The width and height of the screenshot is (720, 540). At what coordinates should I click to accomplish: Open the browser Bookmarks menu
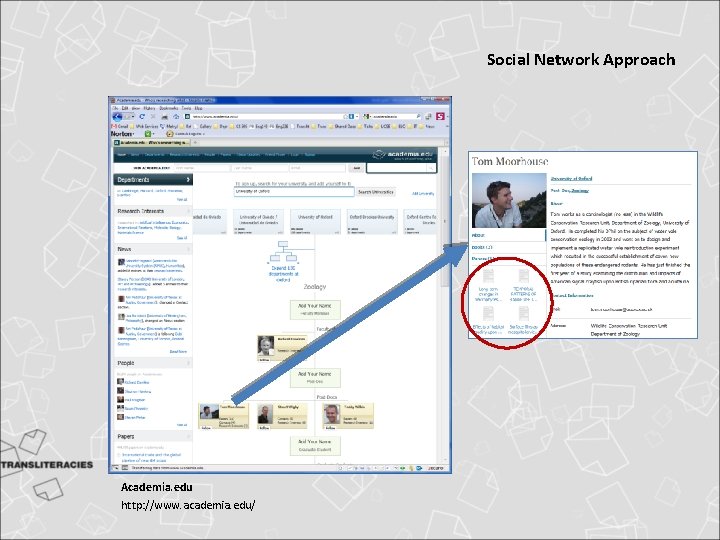[x=169, y=108]
